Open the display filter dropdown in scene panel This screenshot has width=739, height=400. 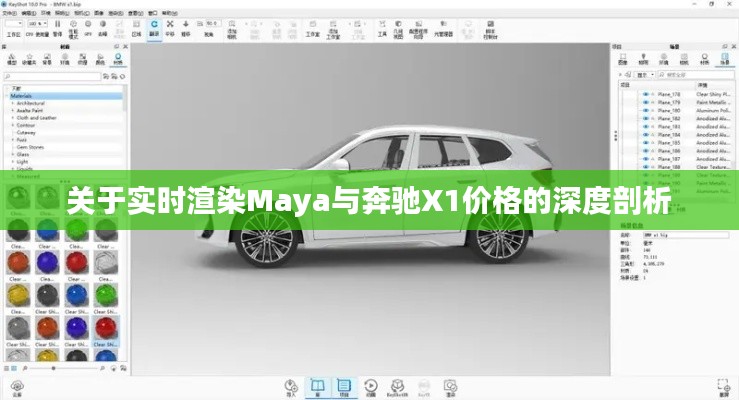tap(645, 75)
